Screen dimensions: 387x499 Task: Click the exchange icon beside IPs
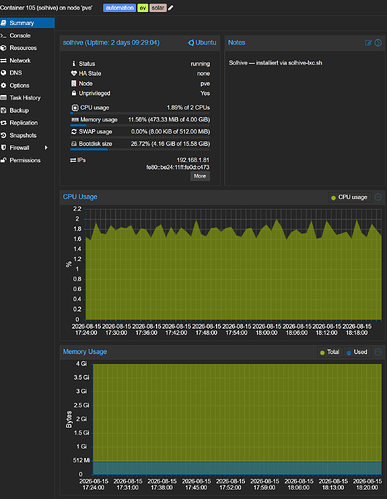point(73,160)
